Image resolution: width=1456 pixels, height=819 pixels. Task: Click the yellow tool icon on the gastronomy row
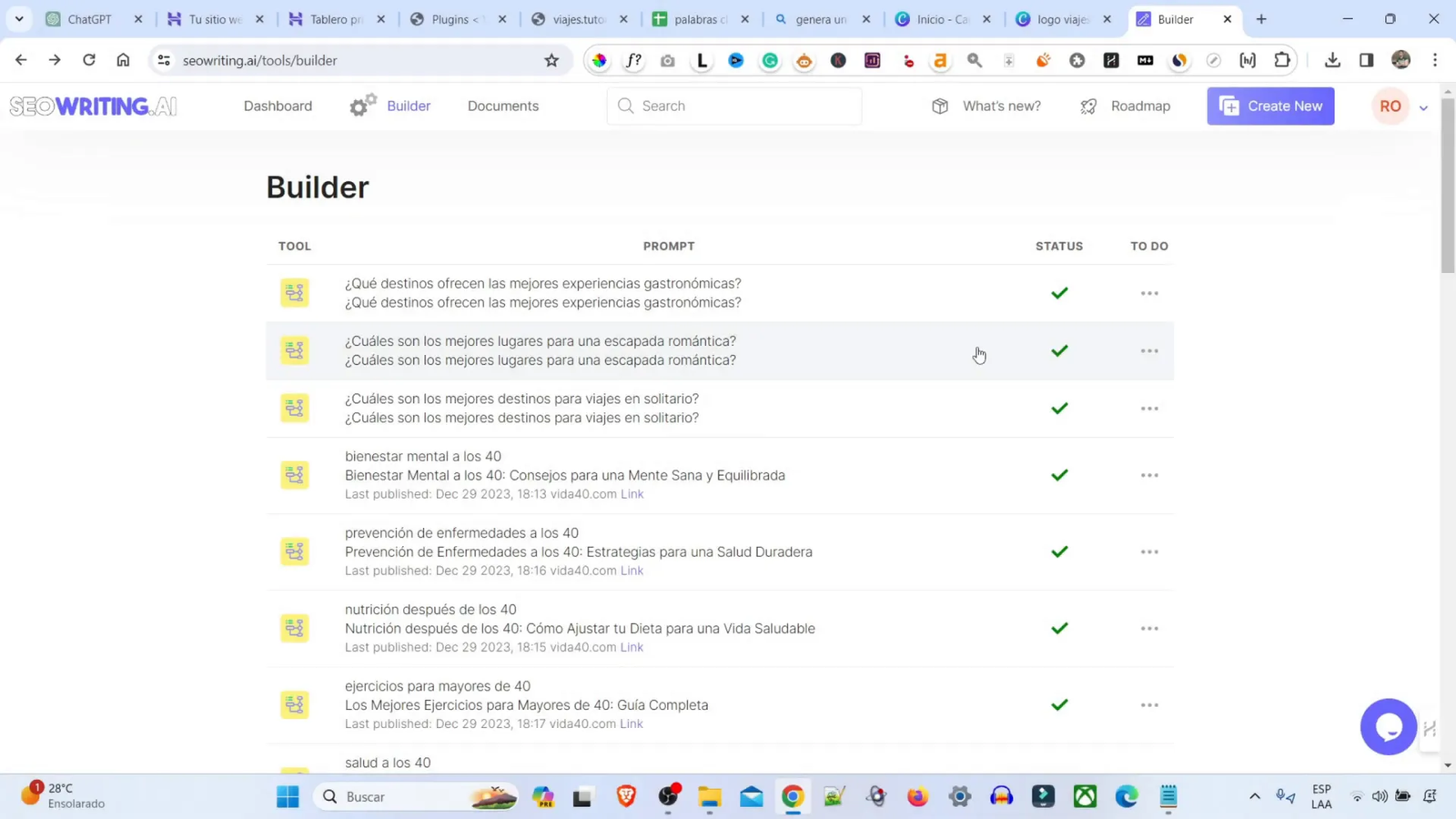pos(294,292)
